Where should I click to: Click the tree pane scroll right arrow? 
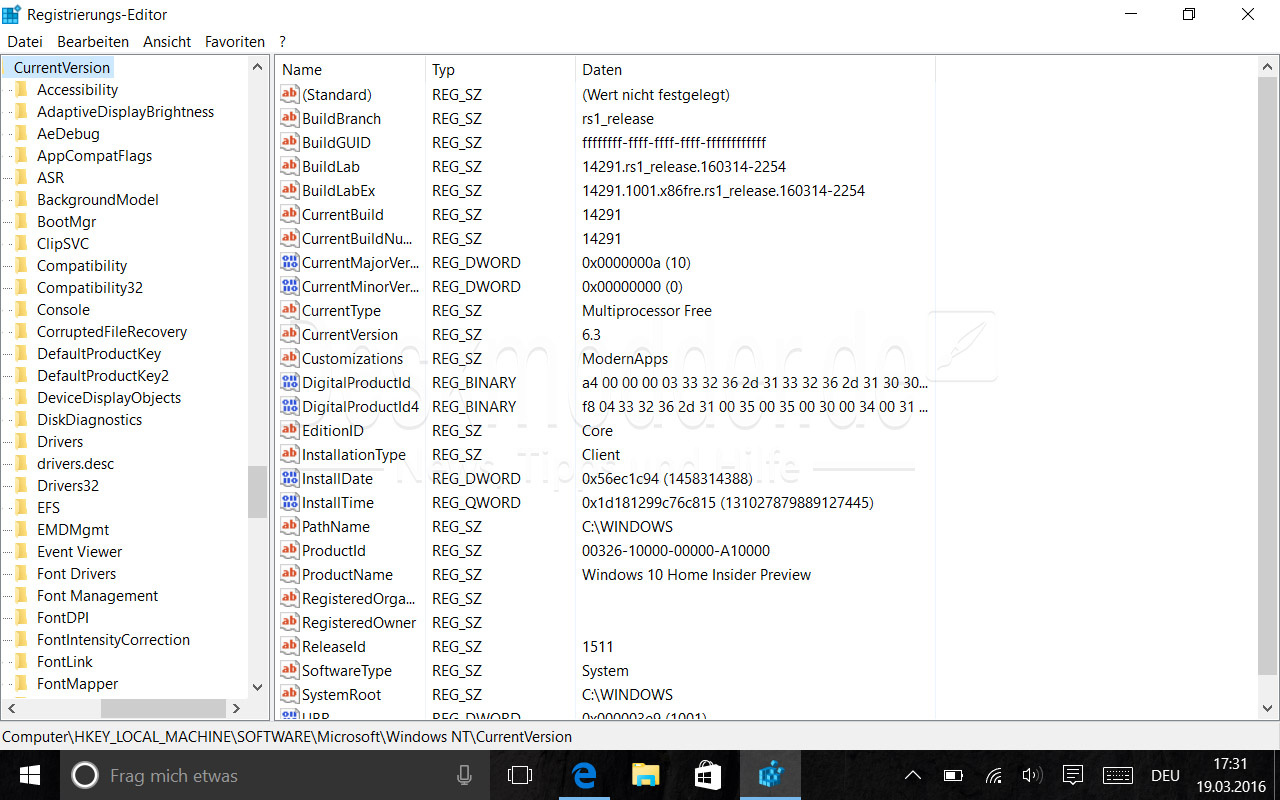236,709
